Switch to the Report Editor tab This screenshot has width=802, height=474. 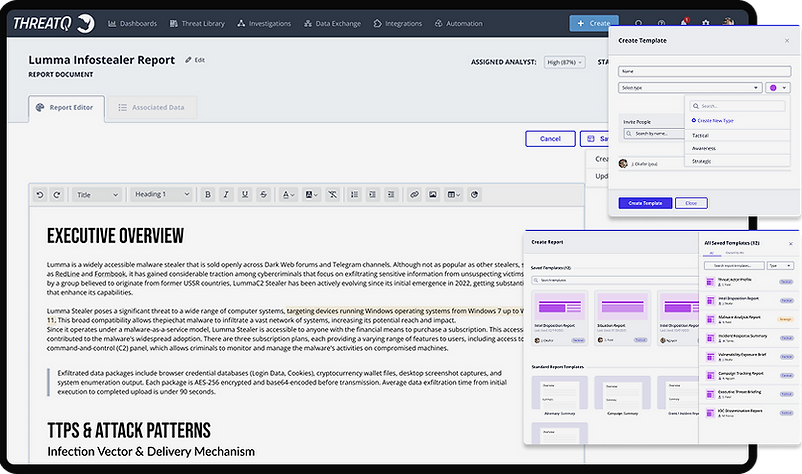click(x=66, y=108)
